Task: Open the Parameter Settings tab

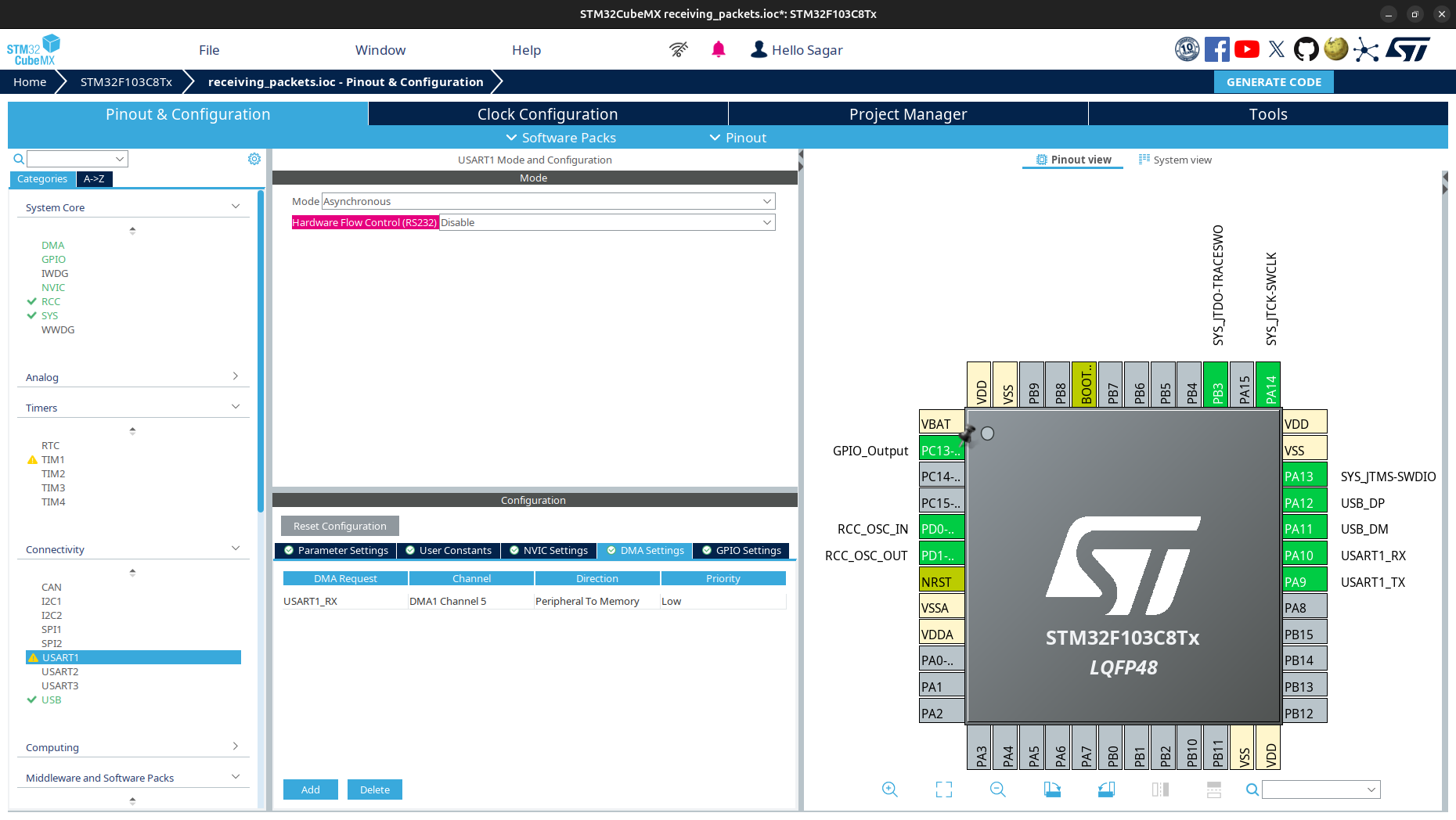Action: tap(336, 550)
